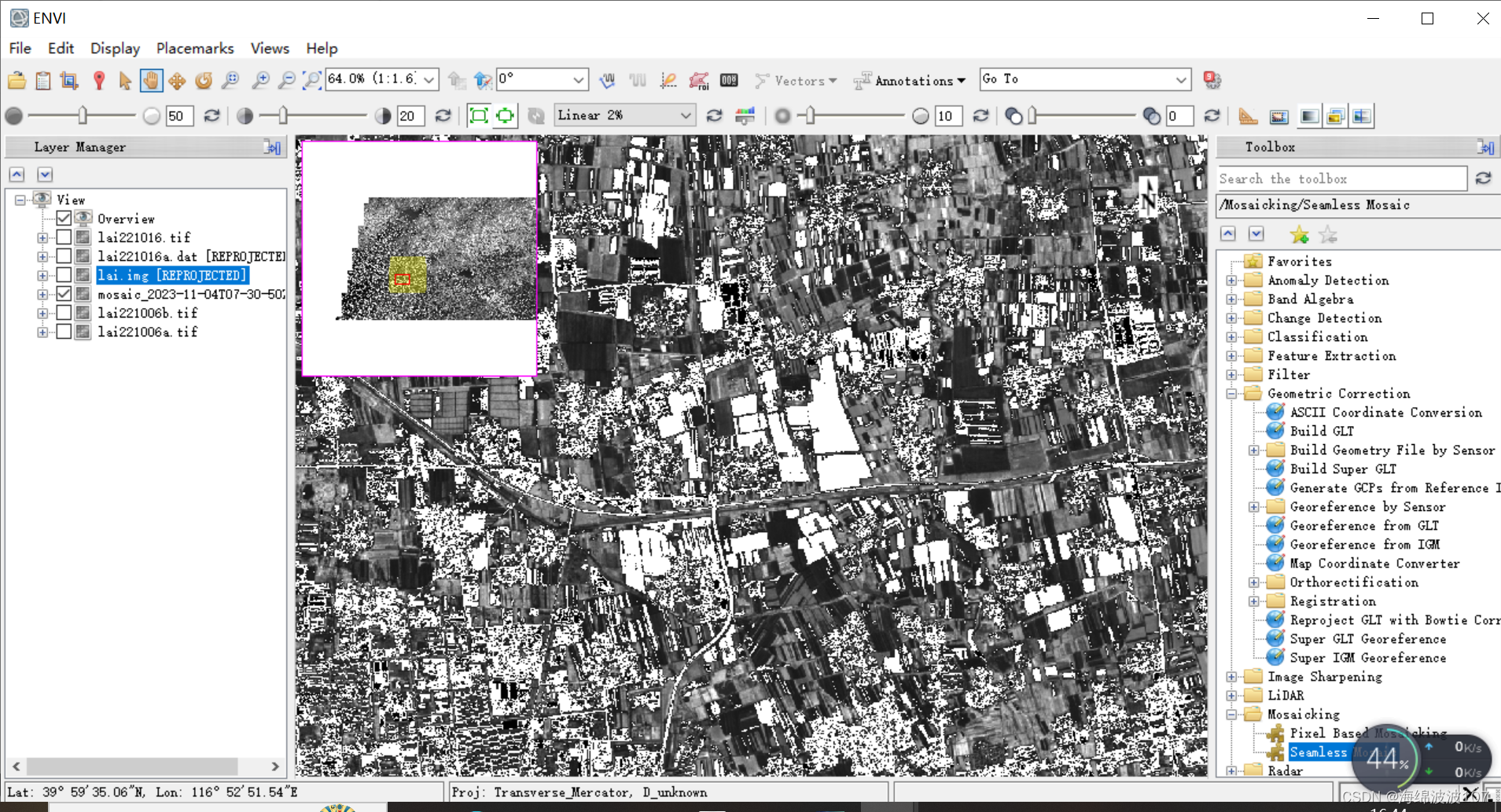
Task: Zoom to full extent icon
Action: tap(312, 80)
